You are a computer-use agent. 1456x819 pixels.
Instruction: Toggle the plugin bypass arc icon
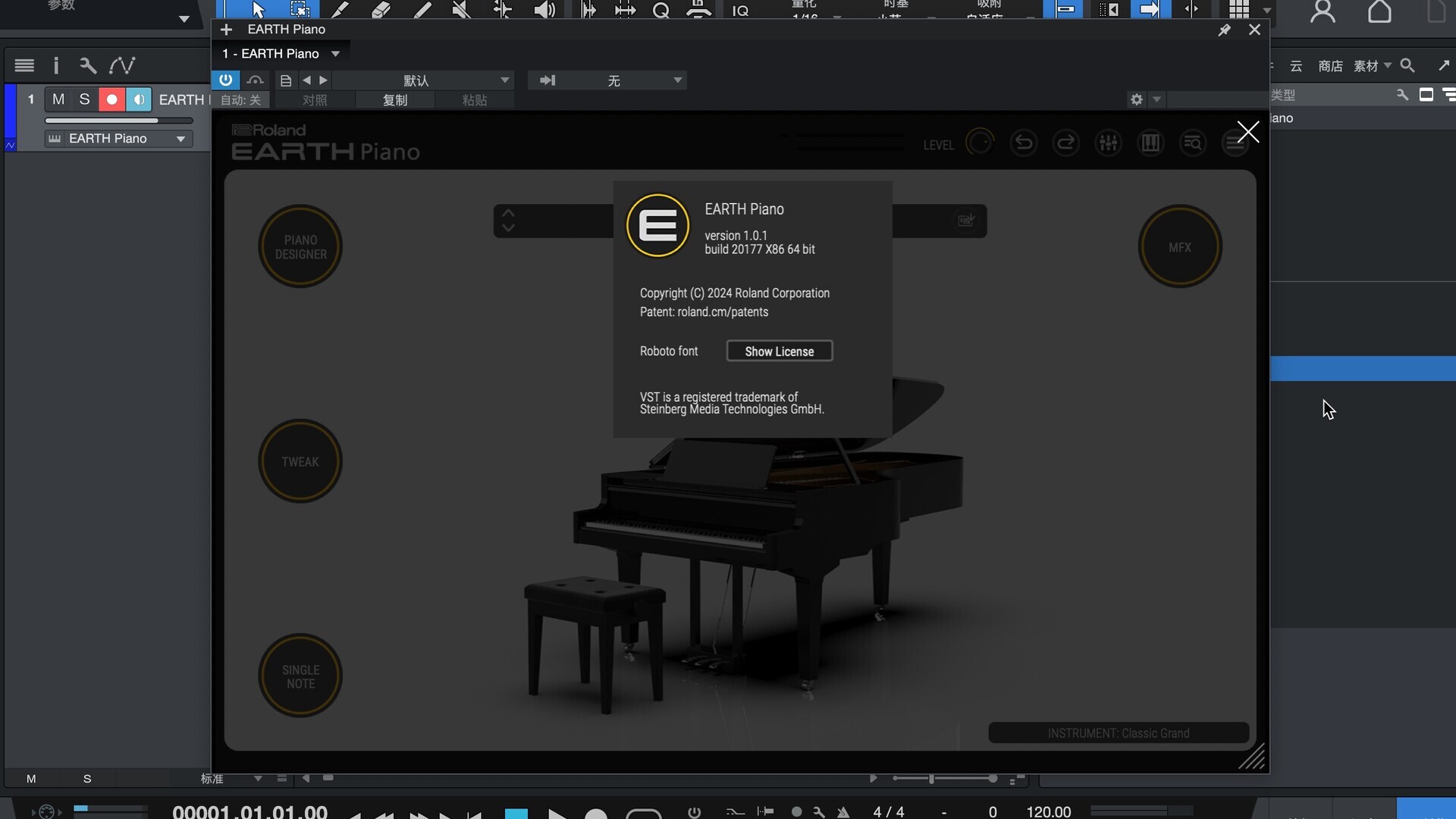click(x=256, y=80)
